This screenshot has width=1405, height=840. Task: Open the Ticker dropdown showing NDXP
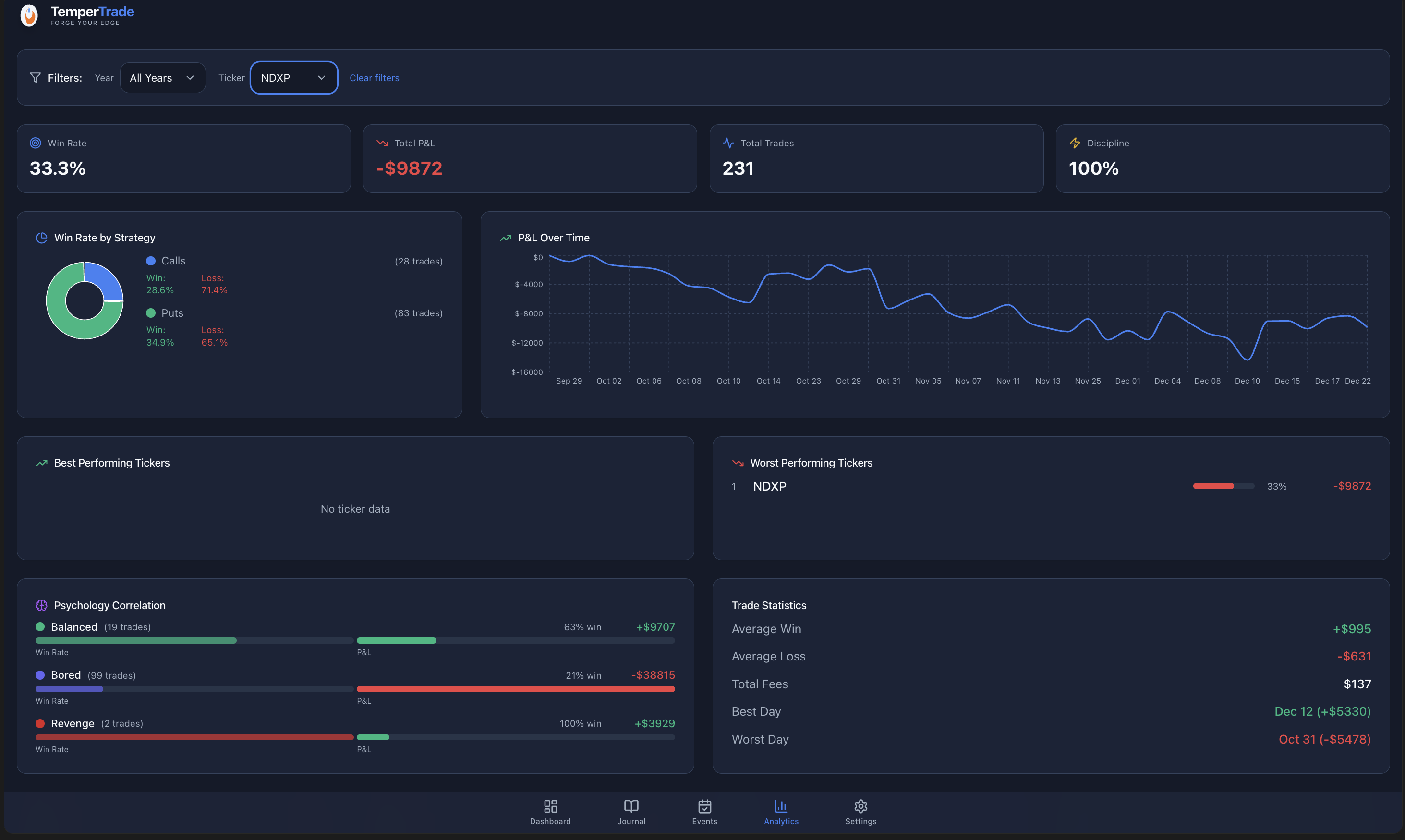click(293, 78)
